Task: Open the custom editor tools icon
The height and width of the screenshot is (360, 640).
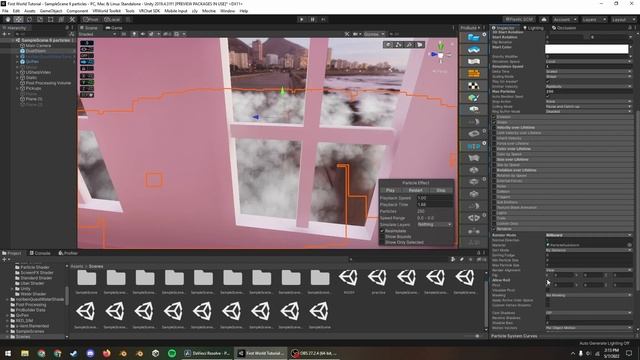Action: [72, 19]
